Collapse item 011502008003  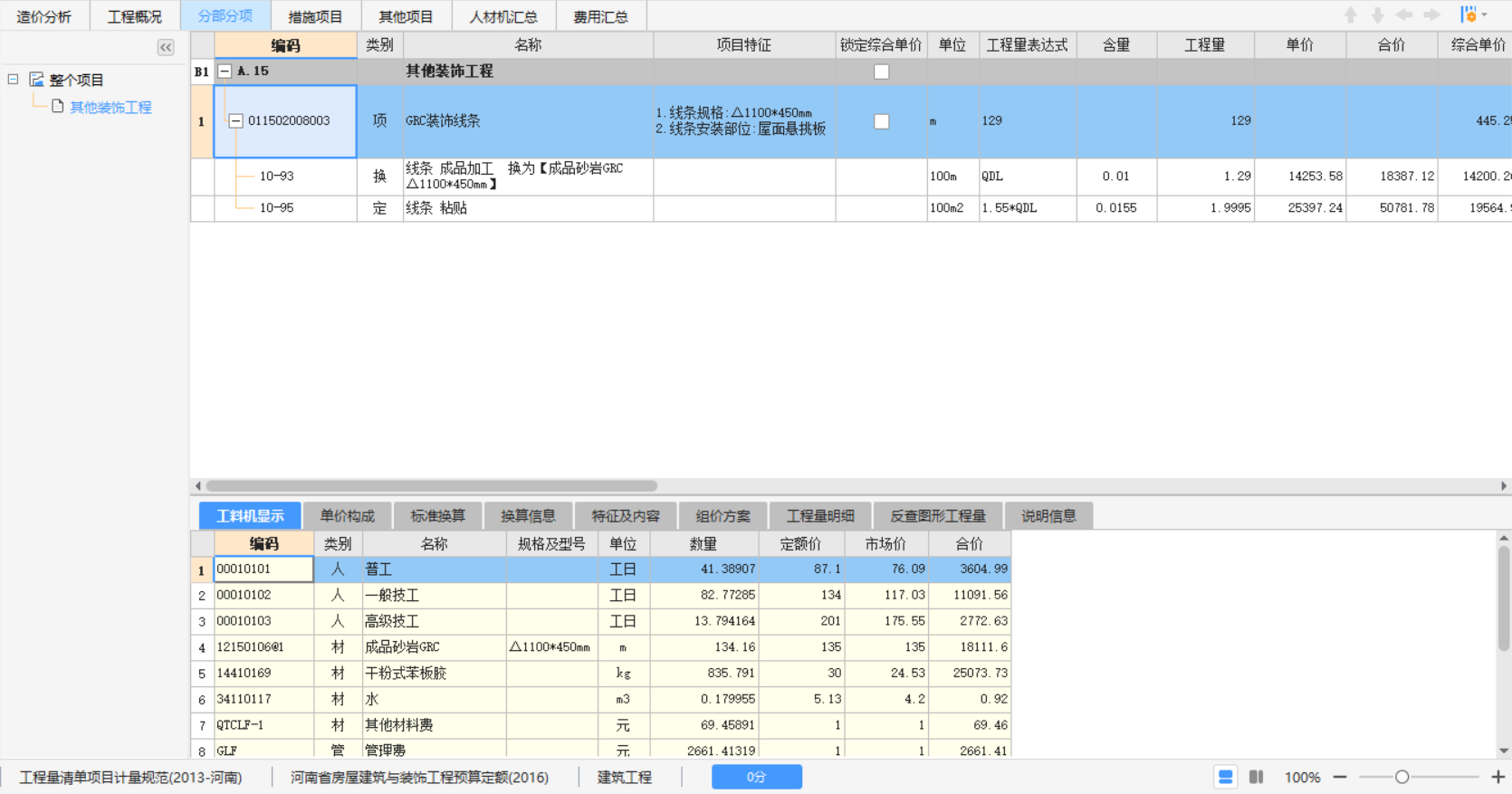pos(235,120)
